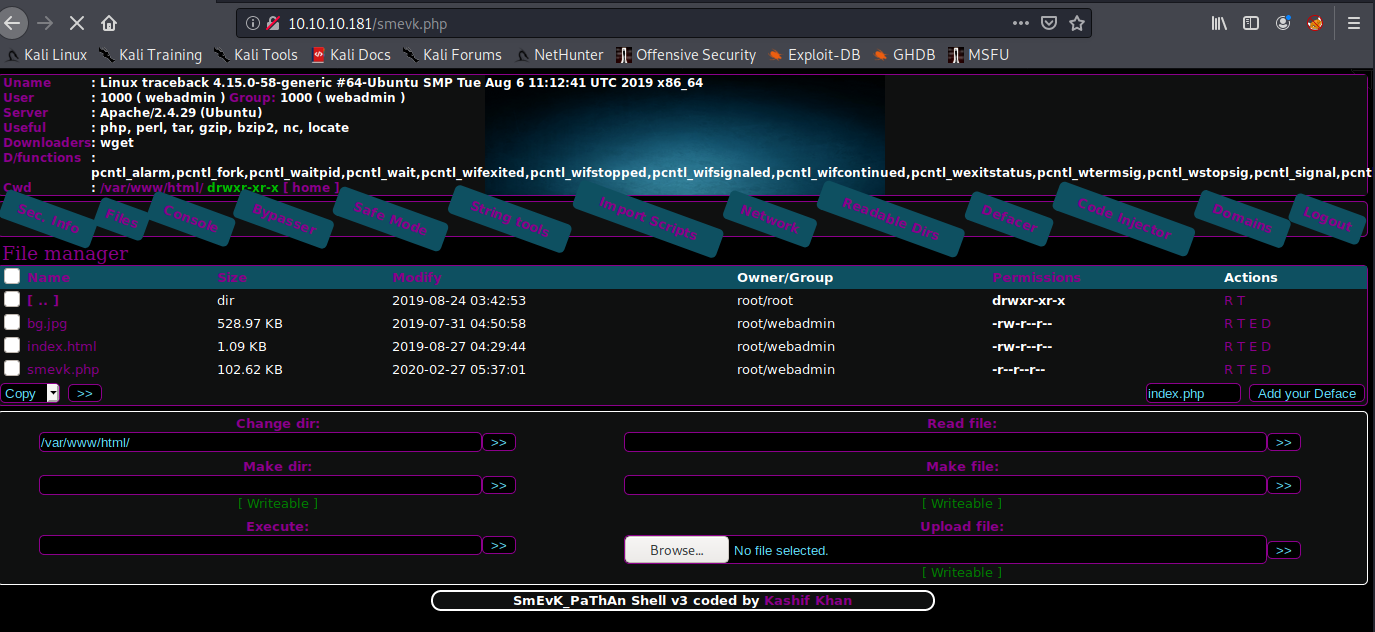Screen dimensions: 1375x632
Task: Open the Firefox hamburger menu
Action: coord(1354,23)
